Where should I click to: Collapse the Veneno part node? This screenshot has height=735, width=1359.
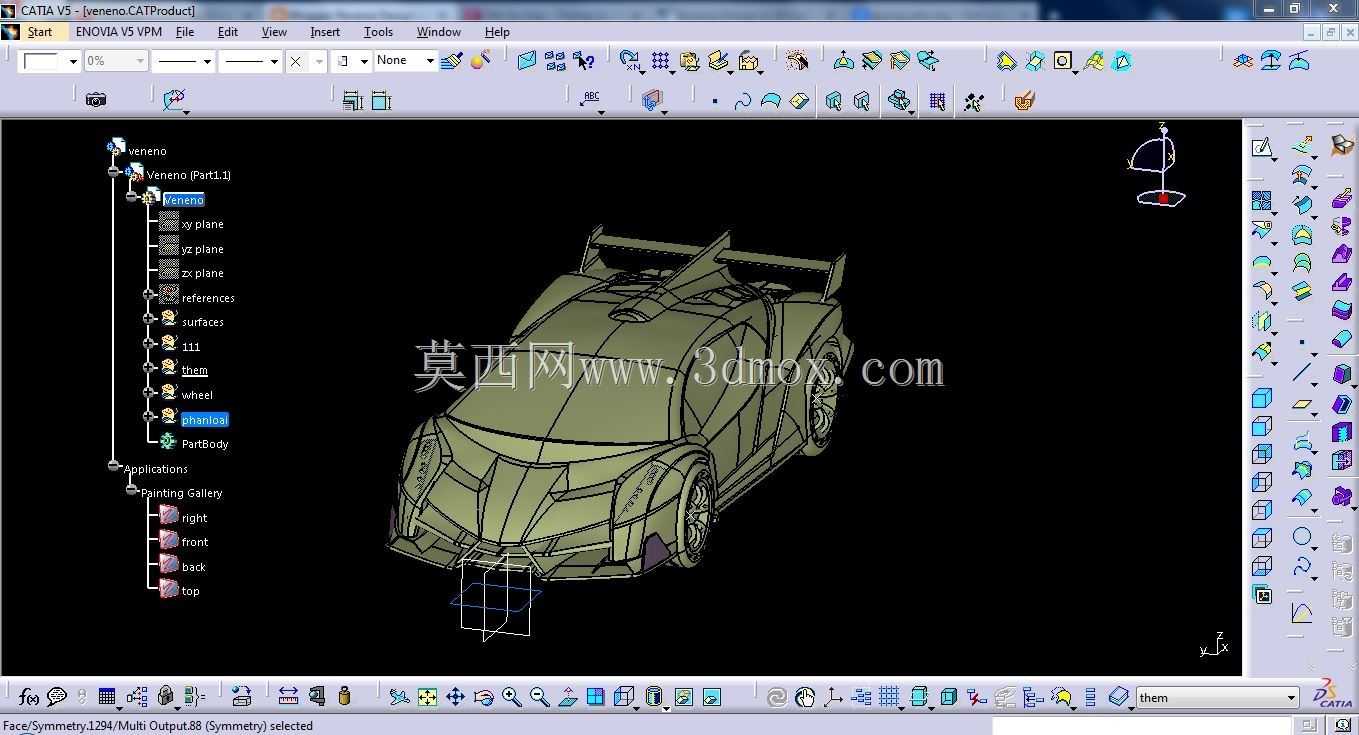click(x=131, y=197)
